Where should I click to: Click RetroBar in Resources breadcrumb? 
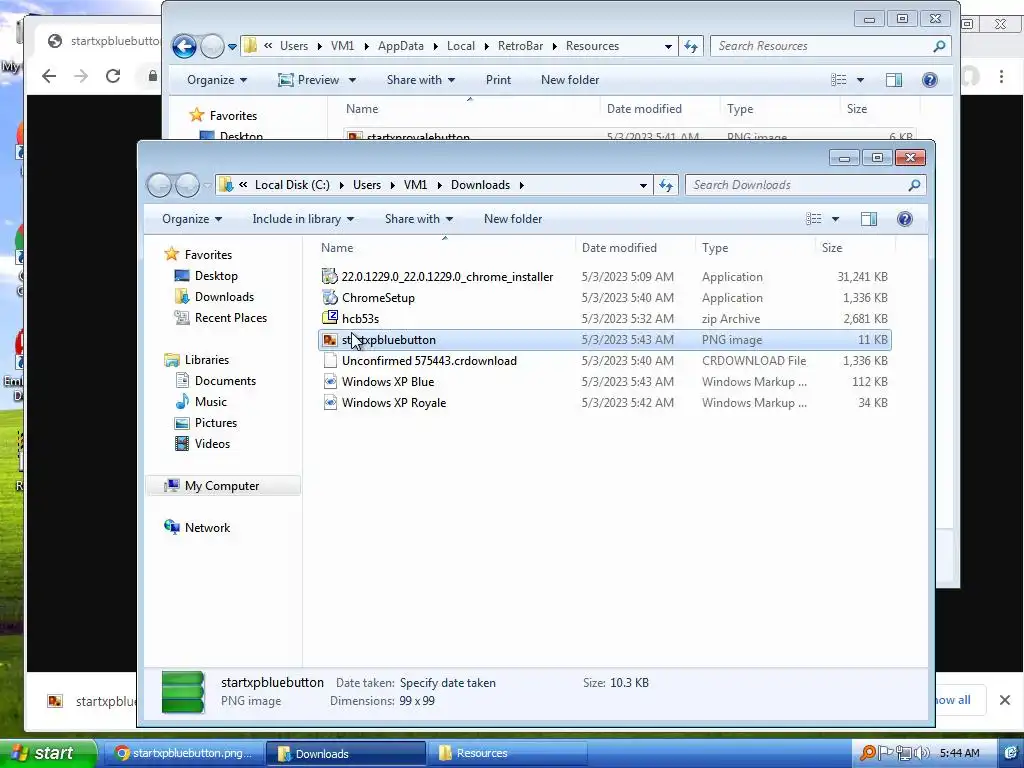point(520,46)
